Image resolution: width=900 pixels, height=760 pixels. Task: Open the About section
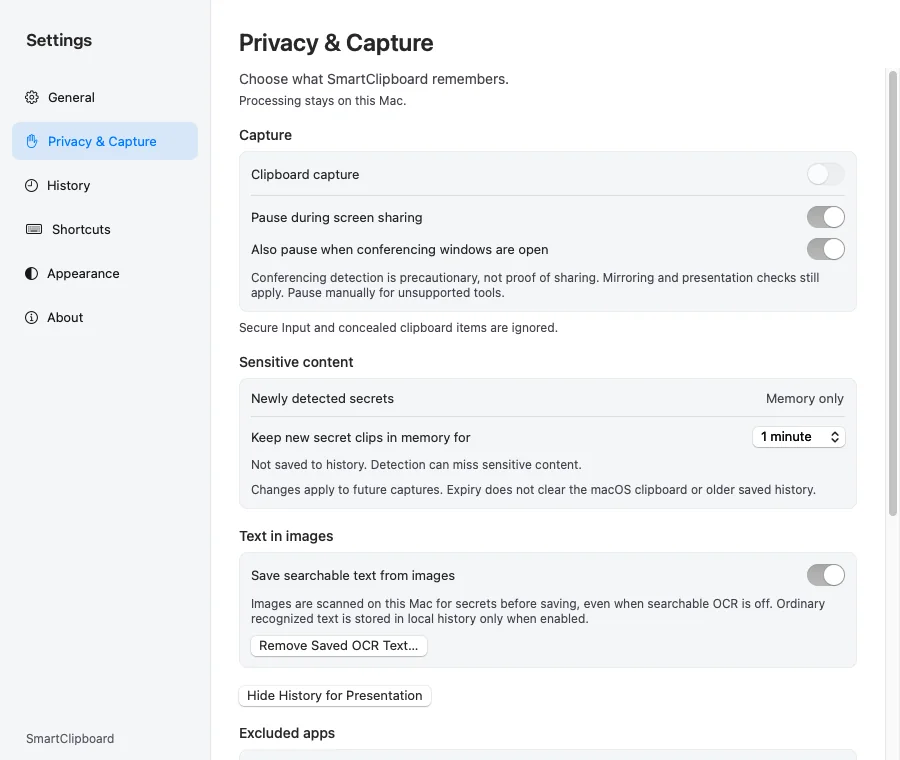pos(105,317)
